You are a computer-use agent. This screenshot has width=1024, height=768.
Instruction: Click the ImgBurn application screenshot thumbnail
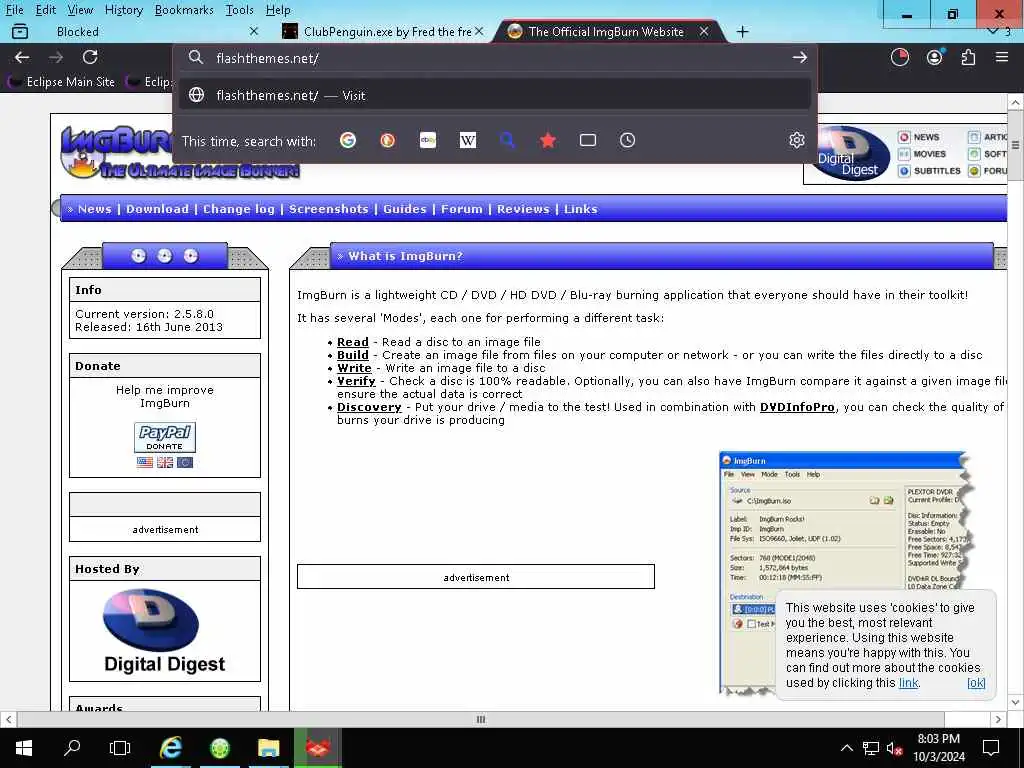click(x=846, y=573)
